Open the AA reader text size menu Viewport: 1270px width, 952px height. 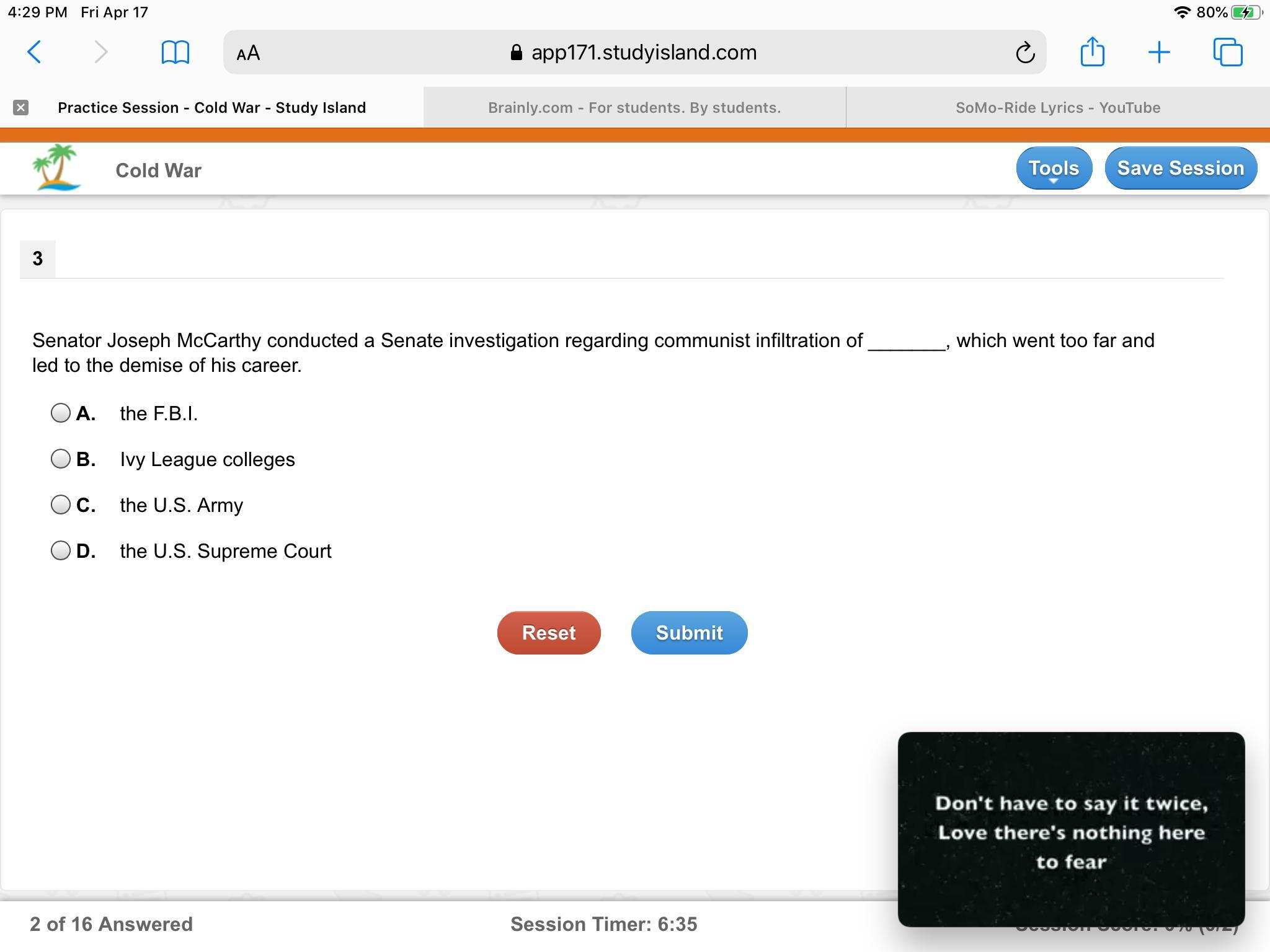(248, 53)
